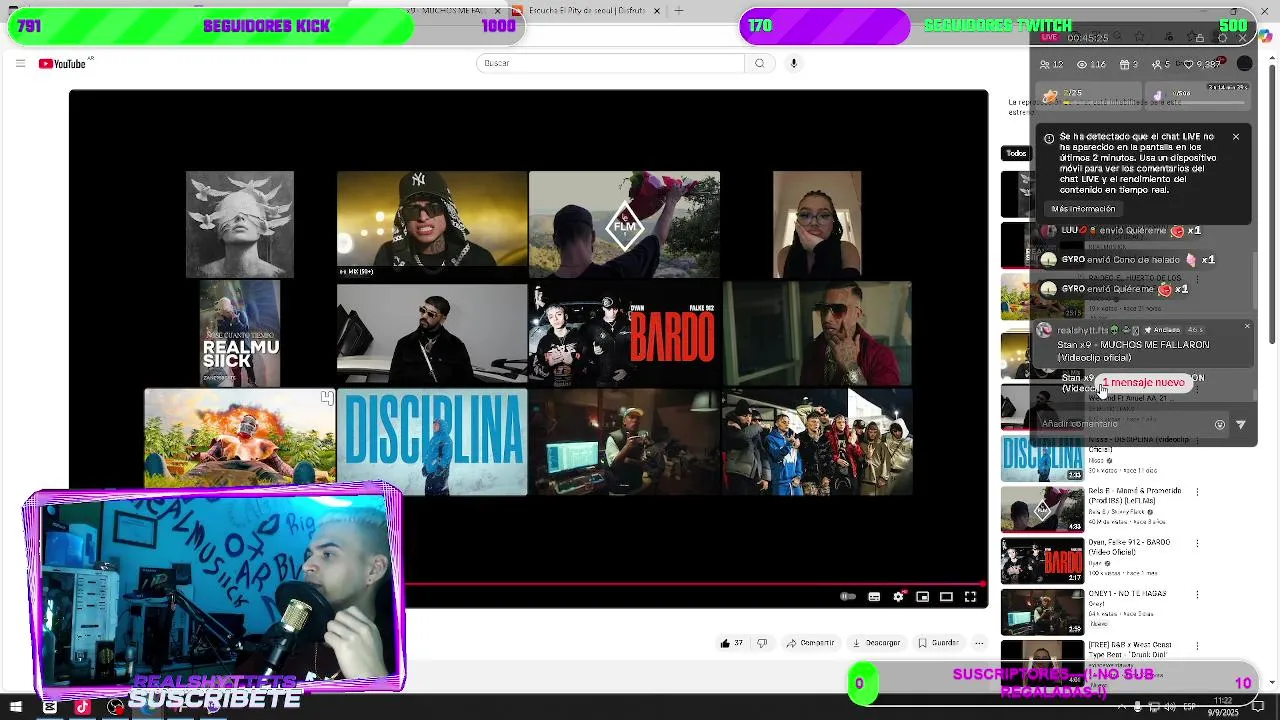
Task: Dislike the video with thumbs down
Action: [762, 643]
